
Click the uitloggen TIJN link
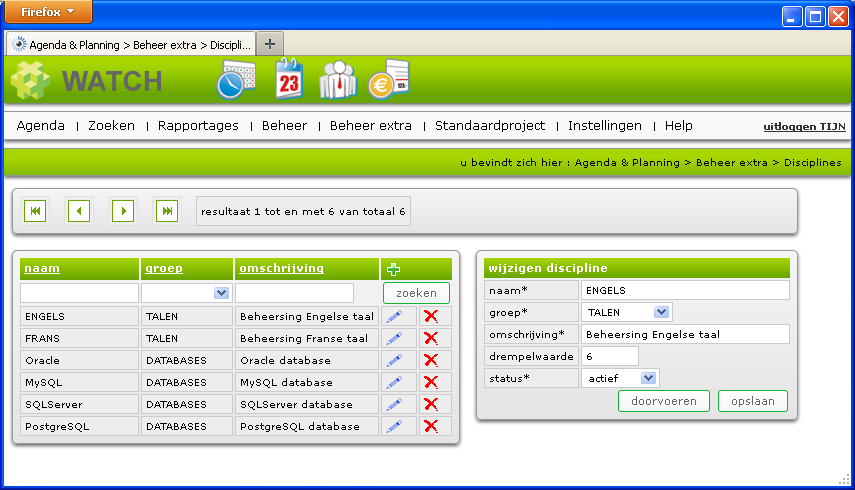[x=804, y=126]
